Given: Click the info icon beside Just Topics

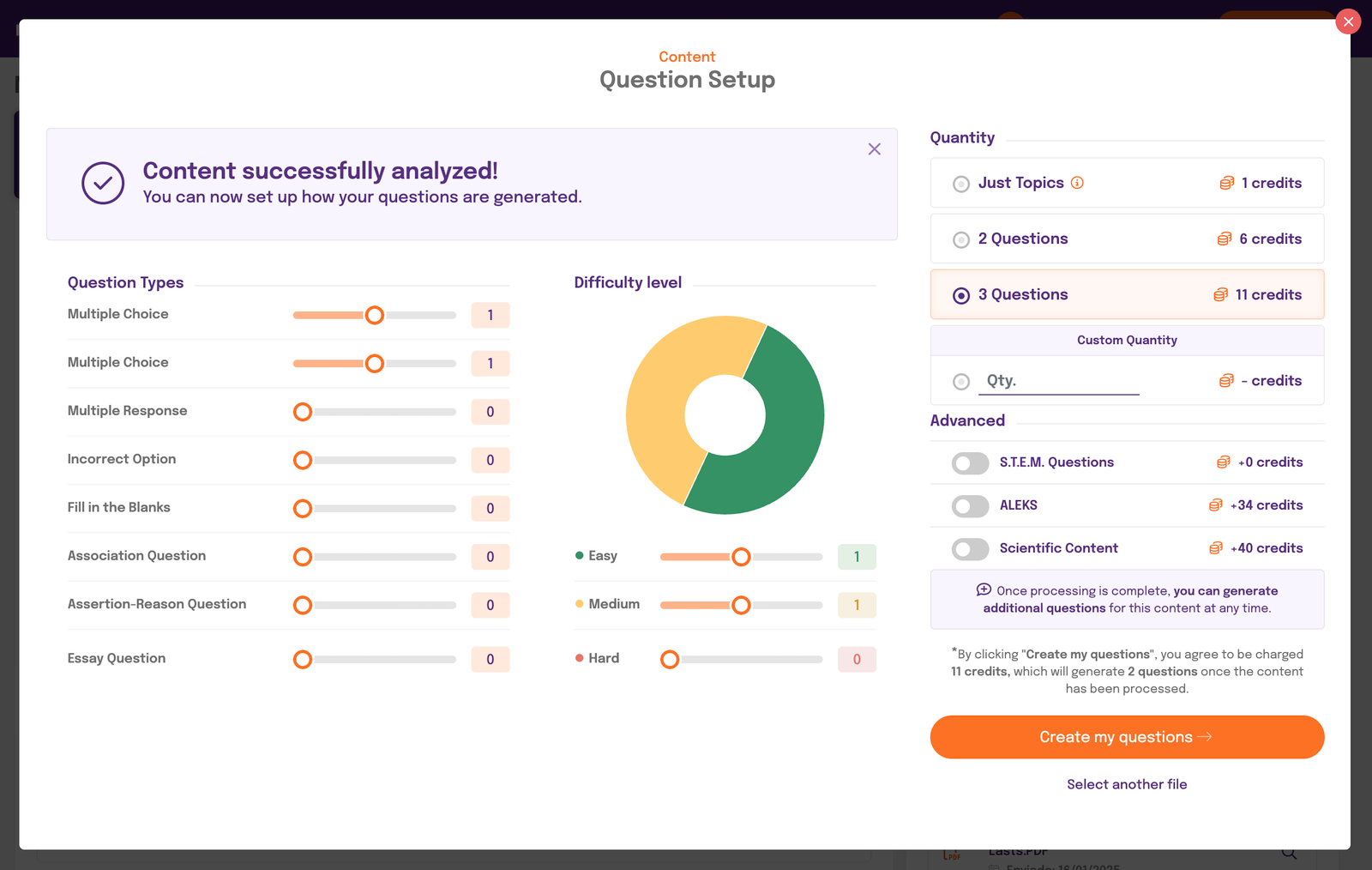Looking at the screenshot, I should coord(1078,183).
